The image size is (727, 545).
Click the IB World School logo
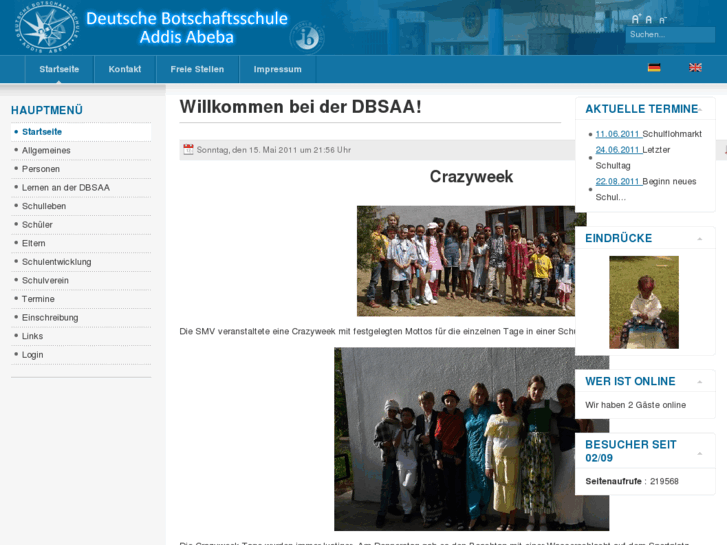[x=306, y=38]
